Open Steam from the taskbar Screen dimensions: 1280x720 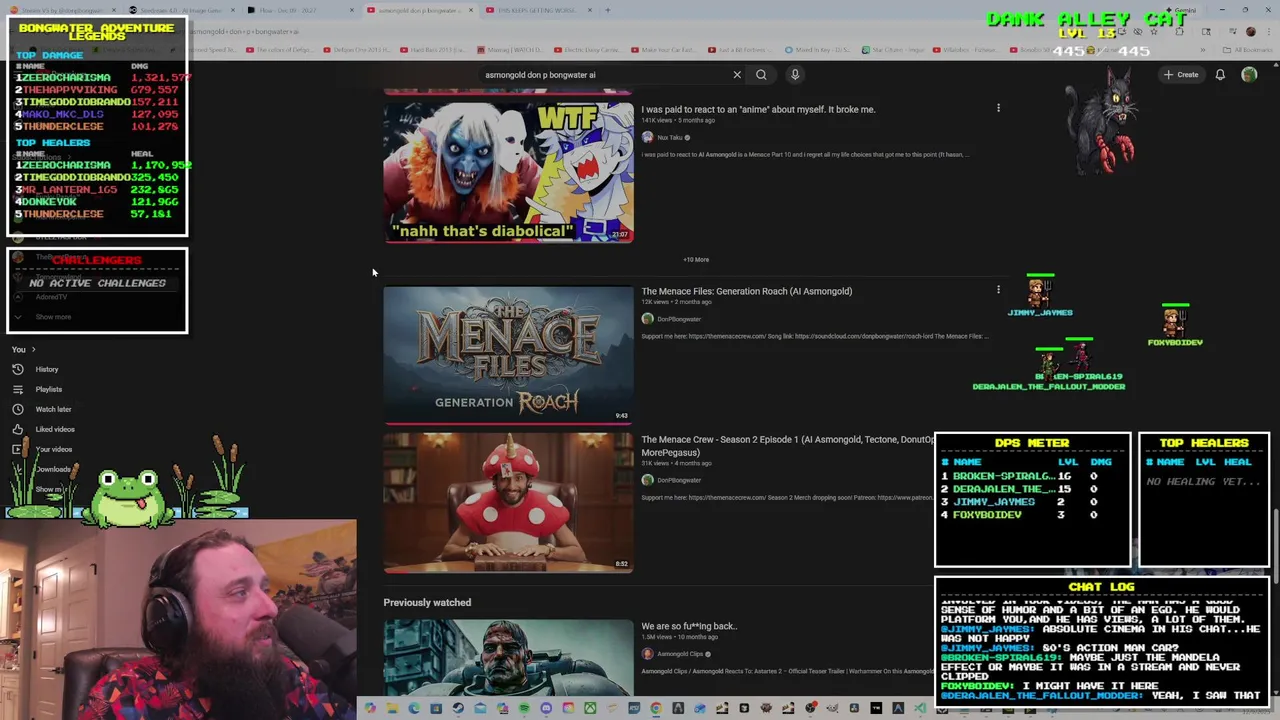pos(458,708)
